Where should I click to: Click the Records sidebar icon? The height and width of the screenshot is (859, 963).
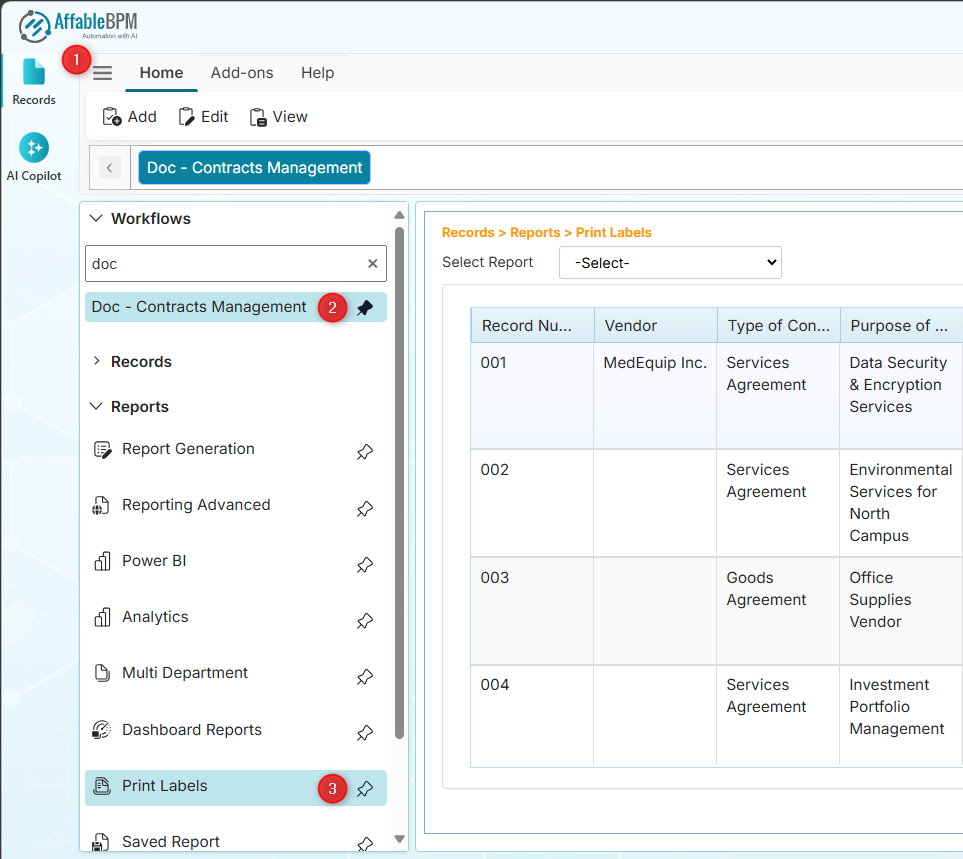coord(34,81)
